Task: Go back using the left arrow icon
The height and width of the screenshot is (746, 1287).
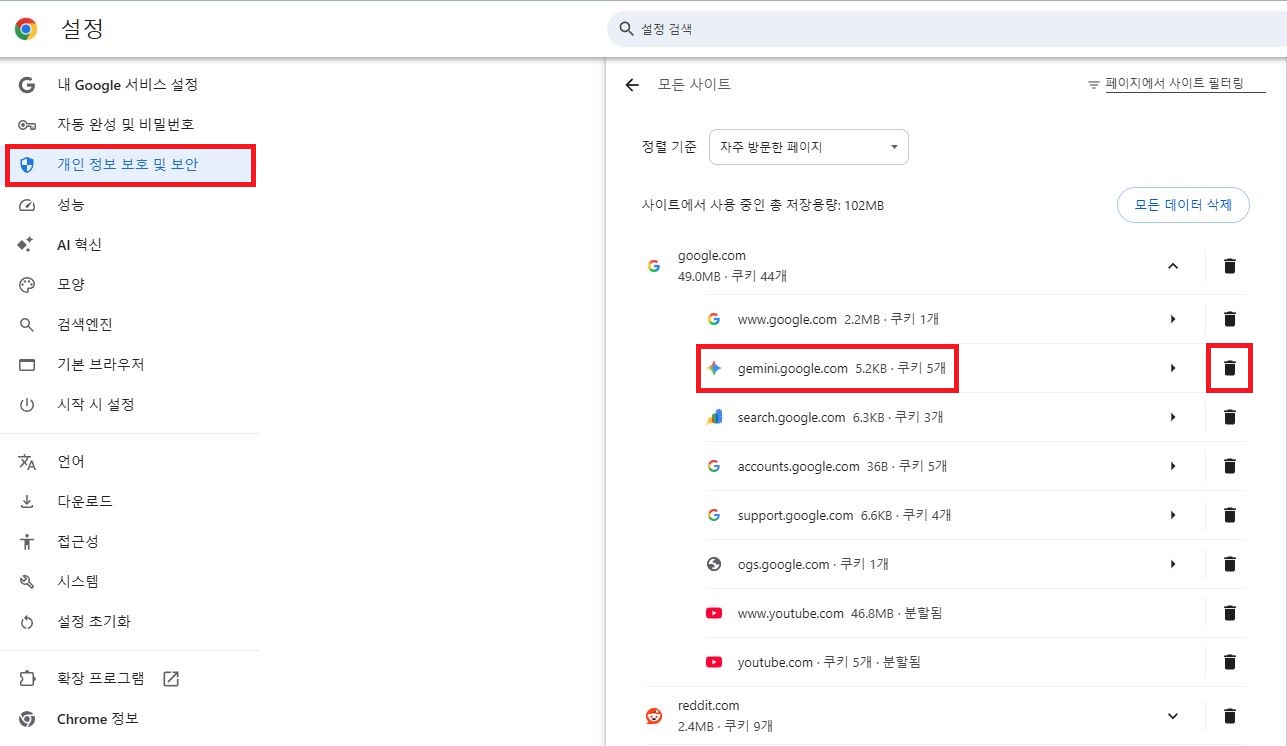Action: point(632,85)
